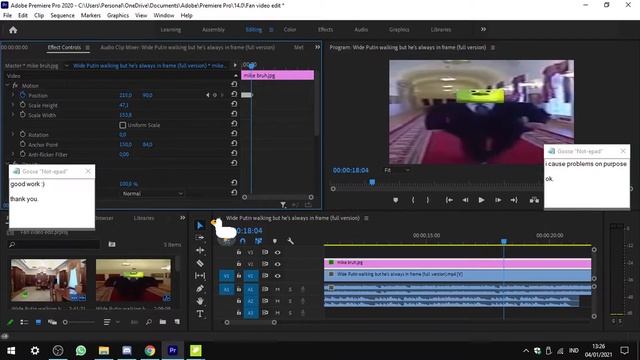640x360 pixels.
Task: Add a marker from the timeline header
Action: coord(275,241)
